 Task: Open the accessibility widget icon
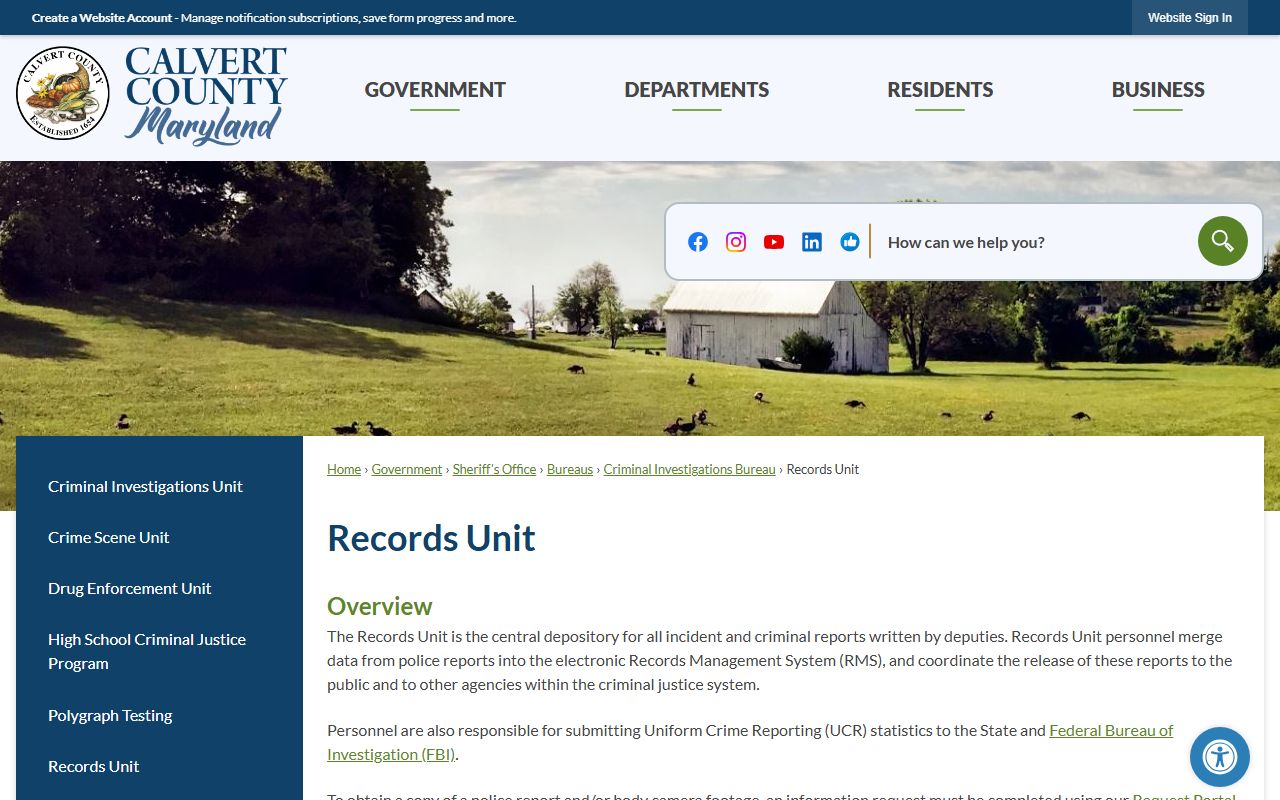[1220, 757]
